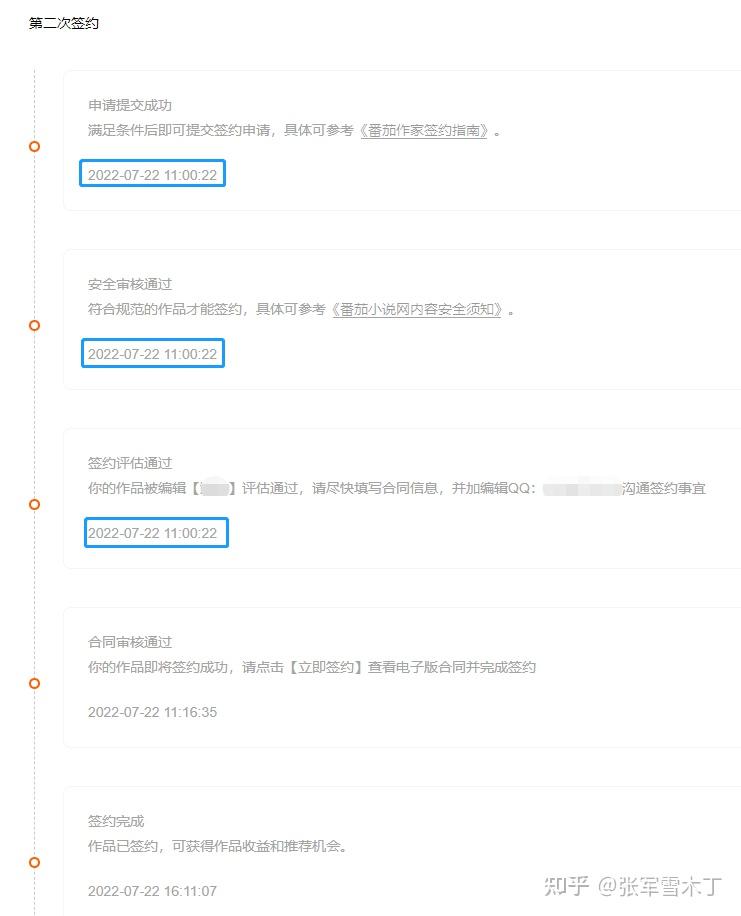The image size is (741, 916).
Task: Open the 《番茄小说网内容安全须知》 link
Action: pos(417,310)
